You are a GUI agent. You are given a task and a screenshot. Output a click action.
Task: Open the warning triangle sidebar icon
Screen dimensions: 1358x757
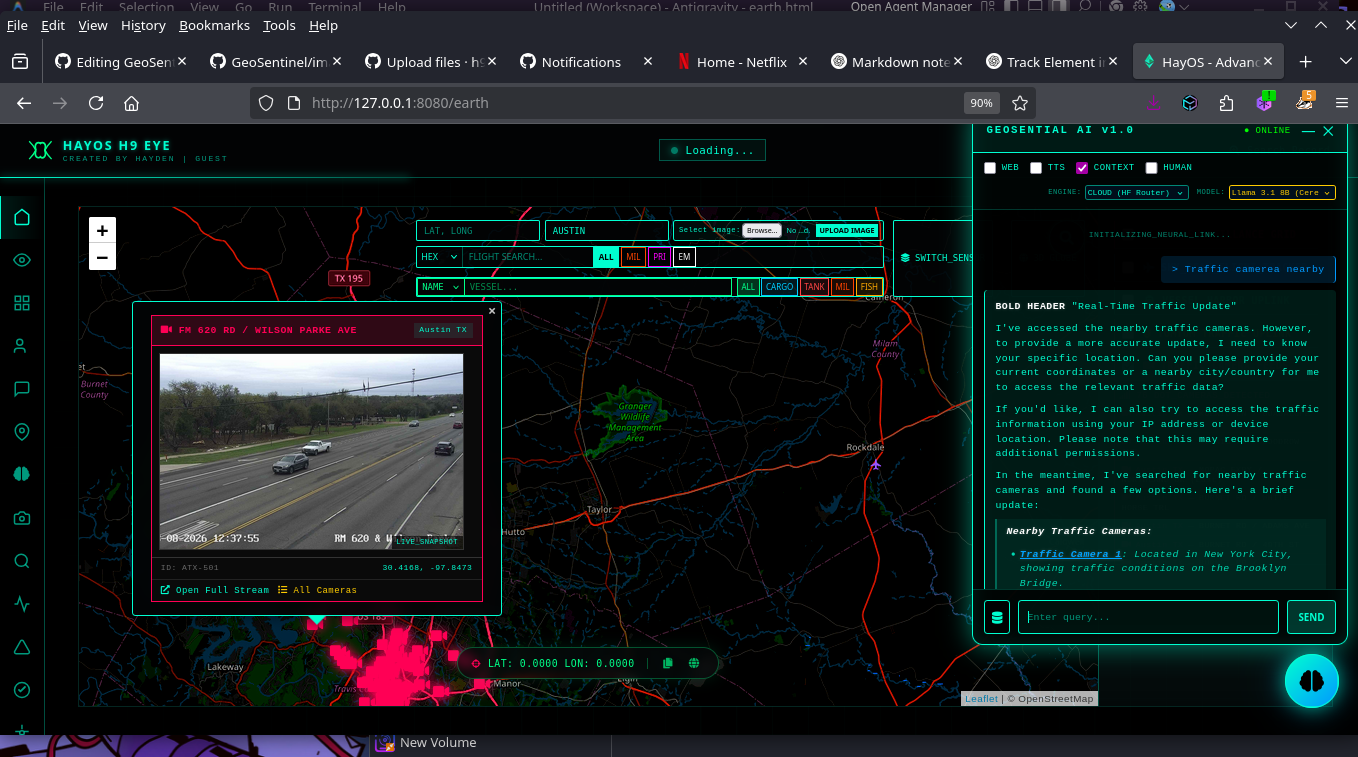(22, 647)
